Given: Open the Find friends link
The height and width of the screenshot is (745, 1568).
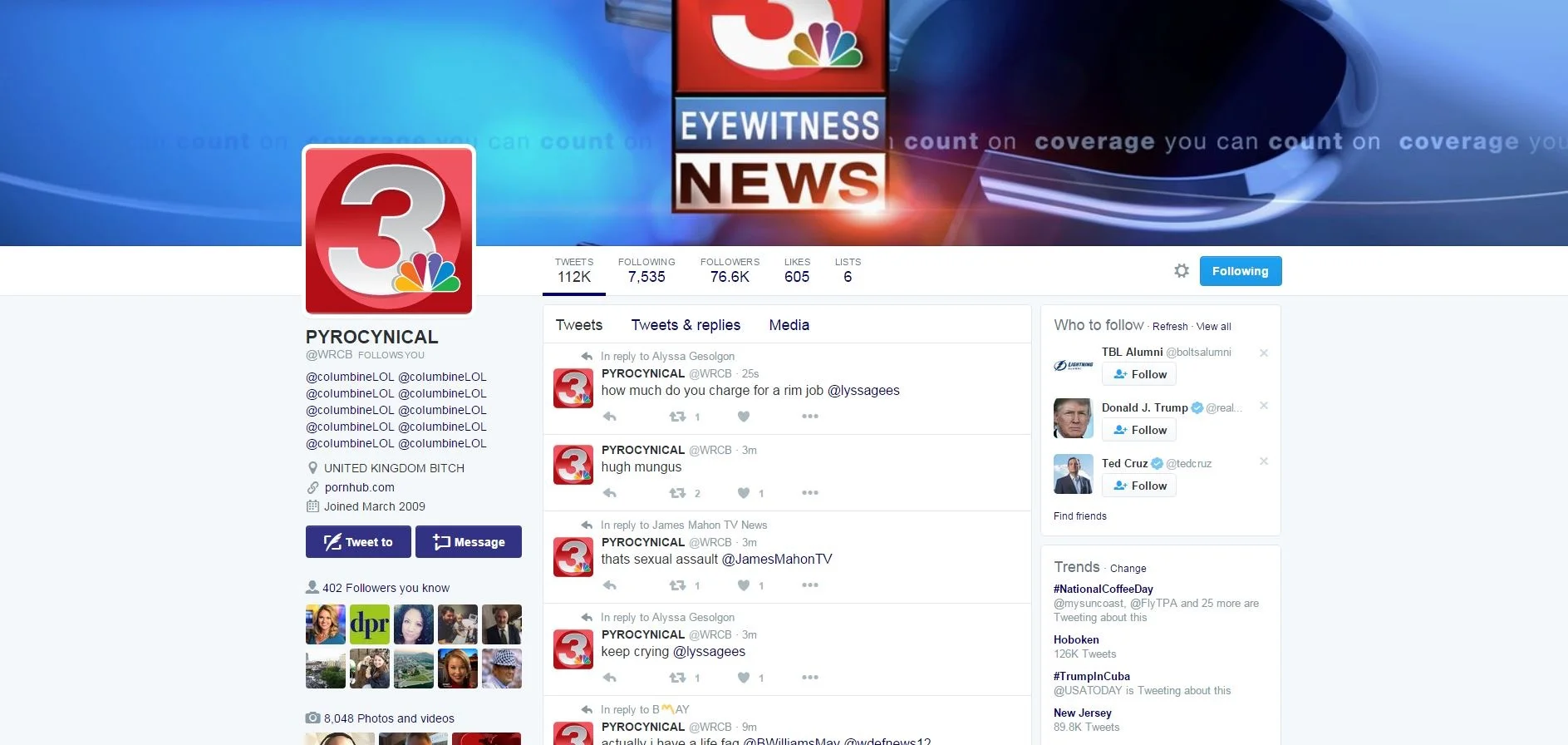Looking at the screenshot, I should (1079, 516).
